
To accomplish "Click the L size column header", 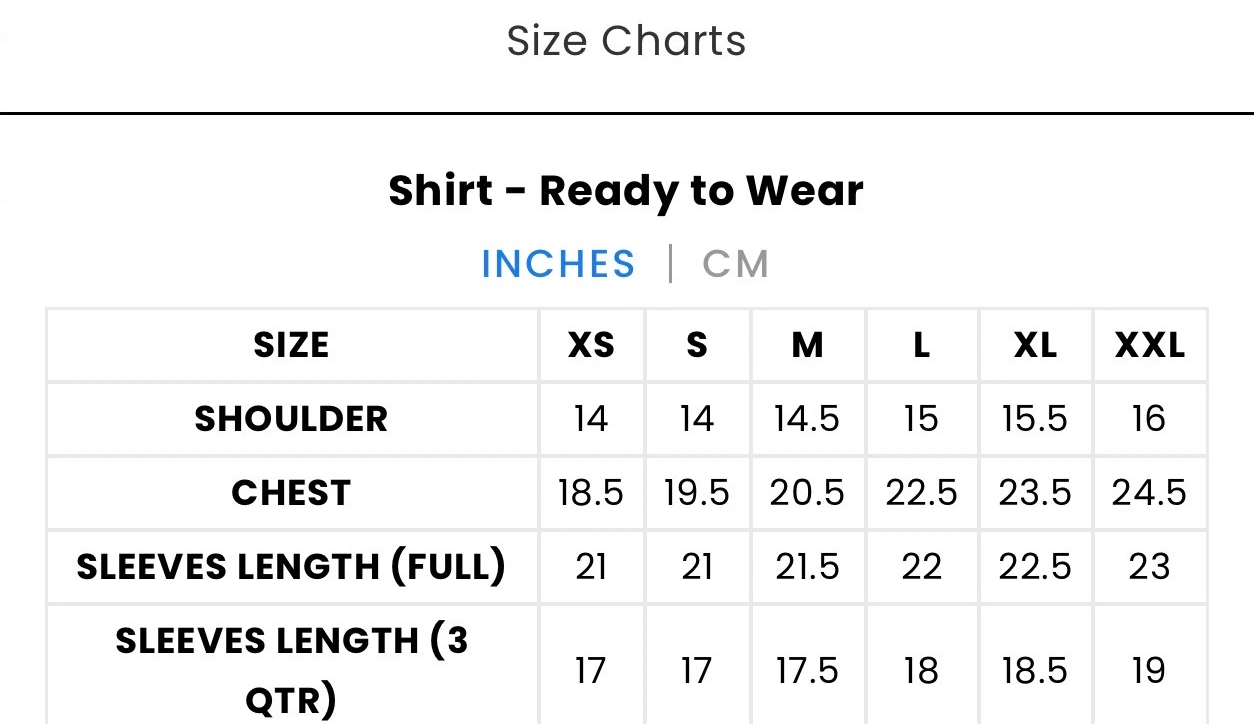I will (x=921, y=345).
